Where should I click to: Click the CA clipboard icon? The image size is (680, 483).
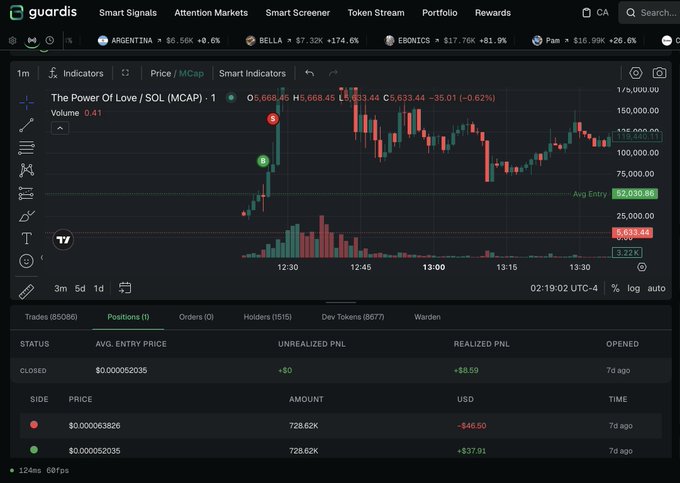pyautogui.click(x=586, y=13)
